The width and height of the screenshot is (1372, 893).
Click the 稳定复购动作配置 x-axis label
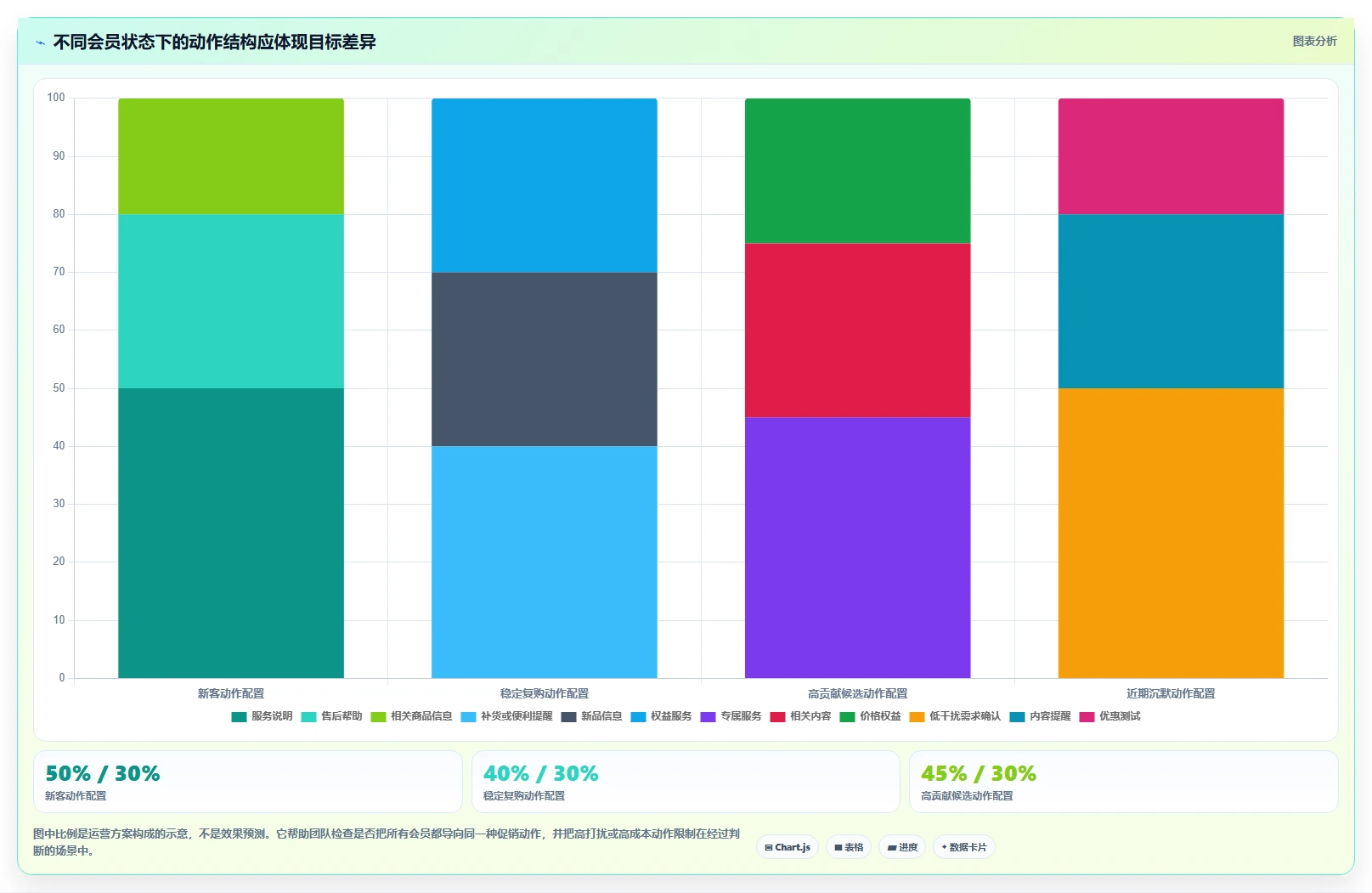coord(545,693)
